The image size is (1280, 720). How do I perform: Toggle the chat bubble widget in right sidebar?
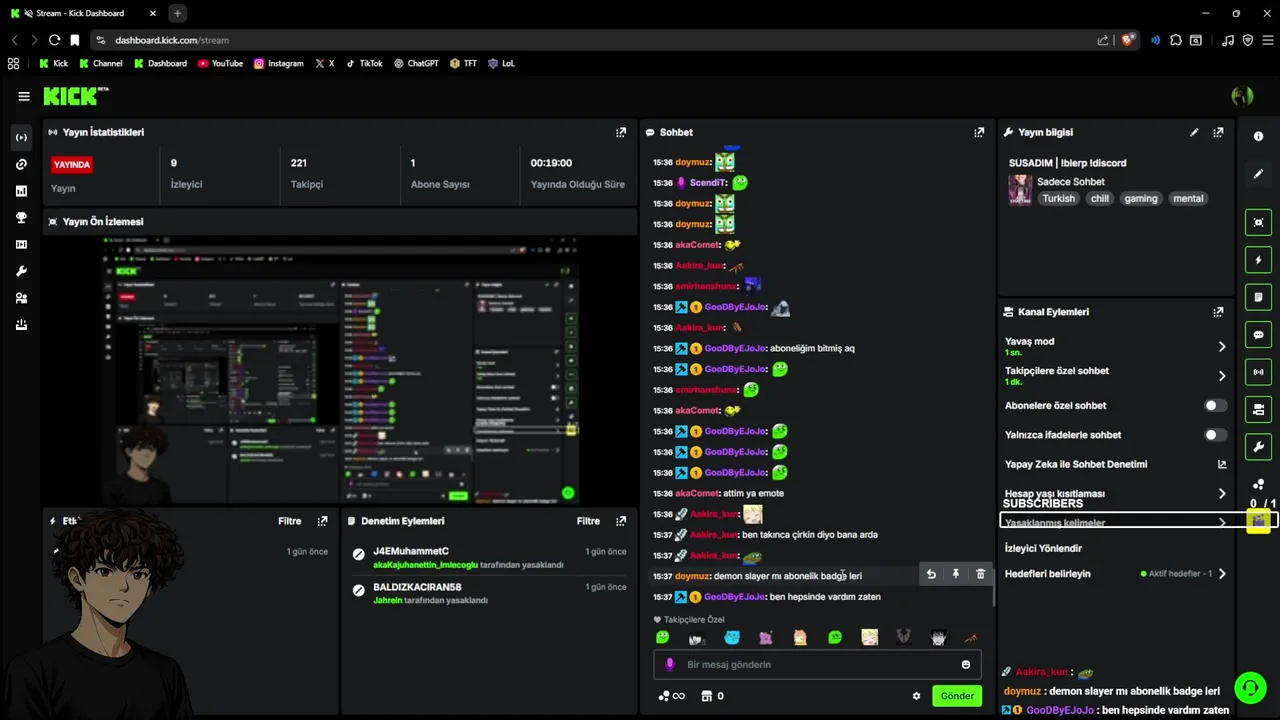point(1258,335)
